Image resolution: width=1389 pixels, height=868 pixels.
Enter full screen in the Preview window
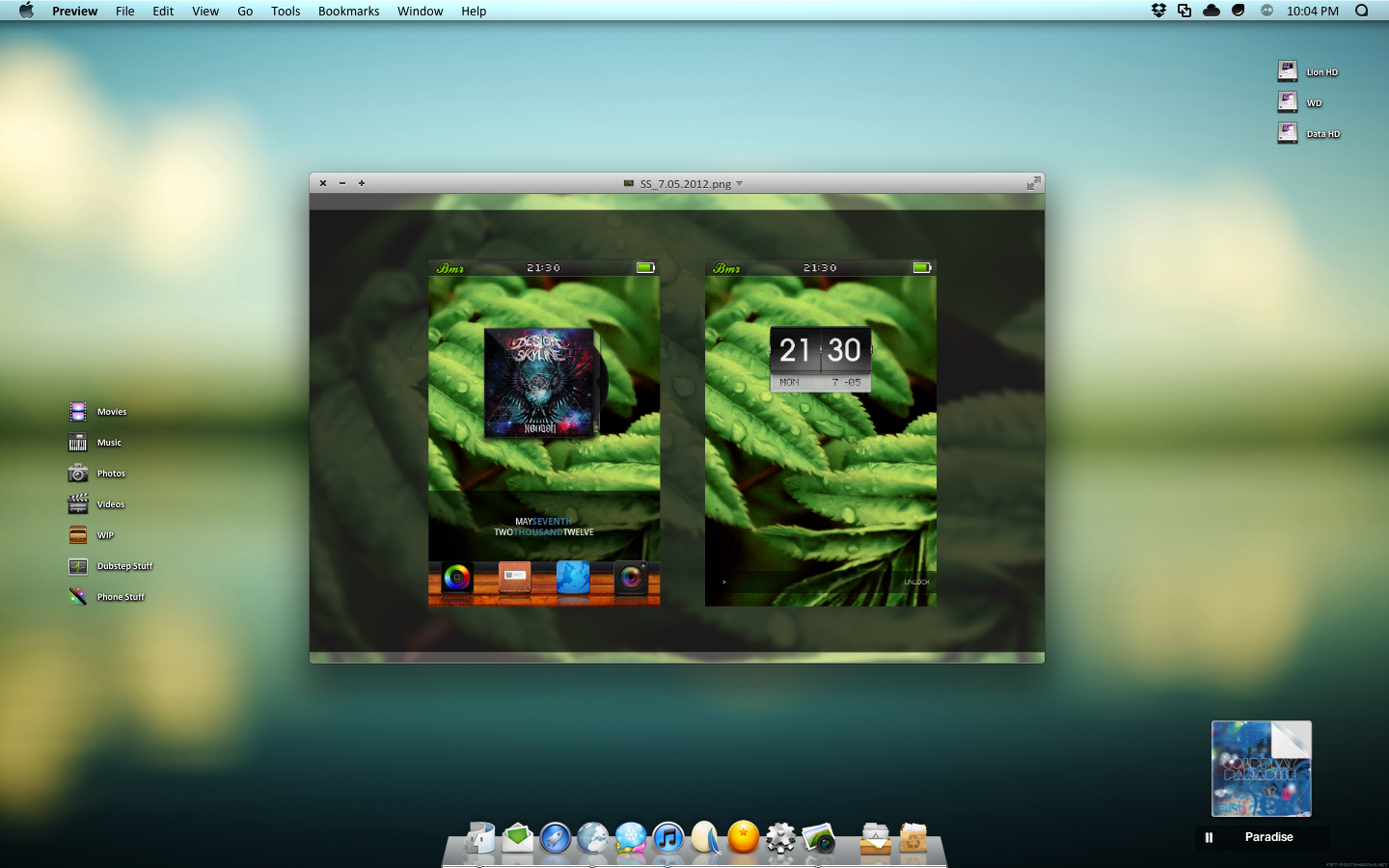(1033, 182)
